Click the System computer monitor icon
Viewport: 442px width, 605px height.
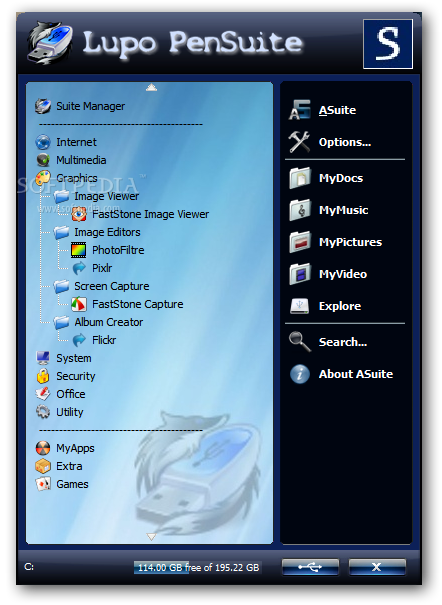coord(43,358)
